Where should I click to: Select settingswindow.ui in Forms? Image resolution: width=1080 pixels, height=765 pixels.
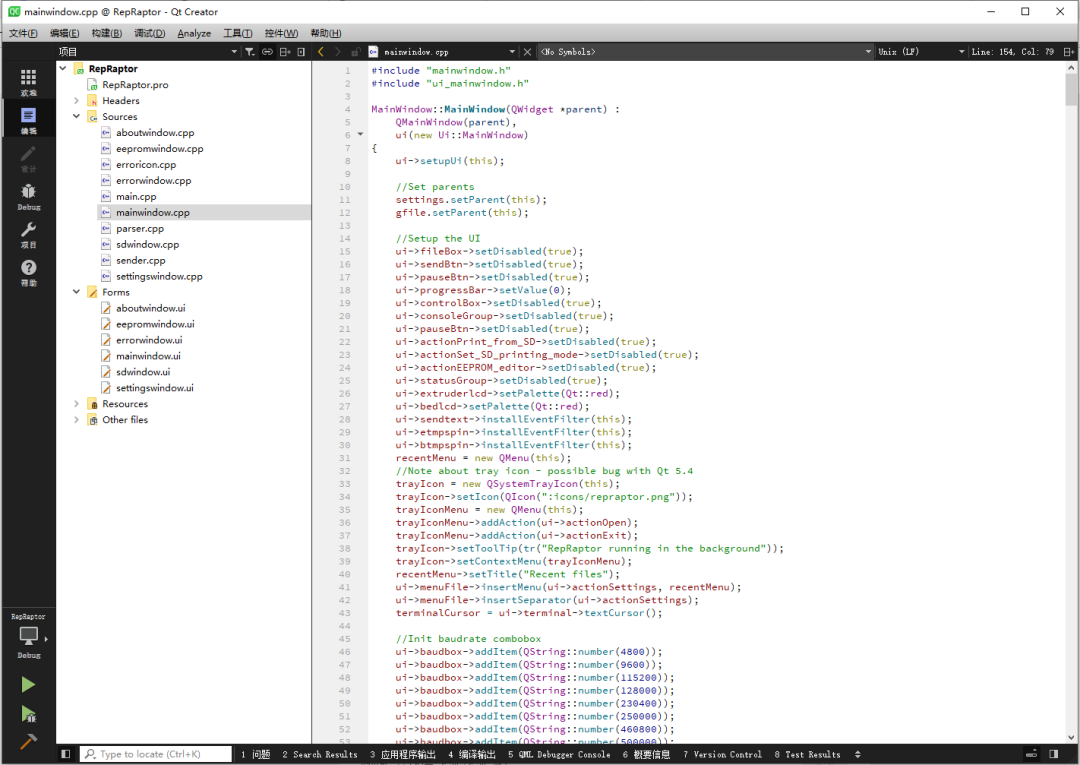pyautogui.click(x=155, y=388)
